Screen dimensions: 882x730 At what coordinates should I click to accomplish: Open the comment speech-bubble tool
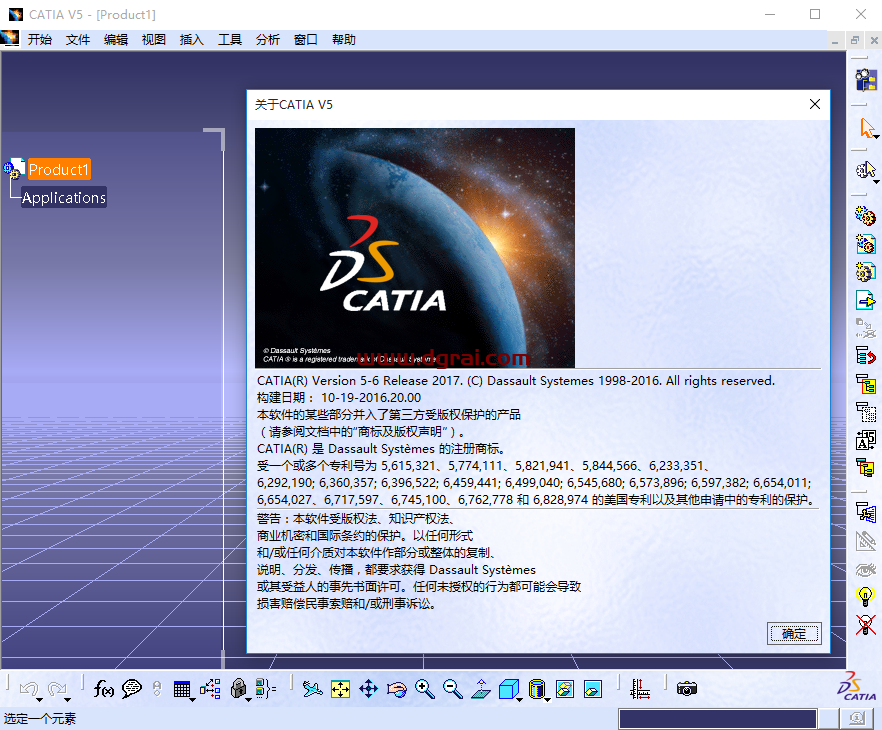132,688
